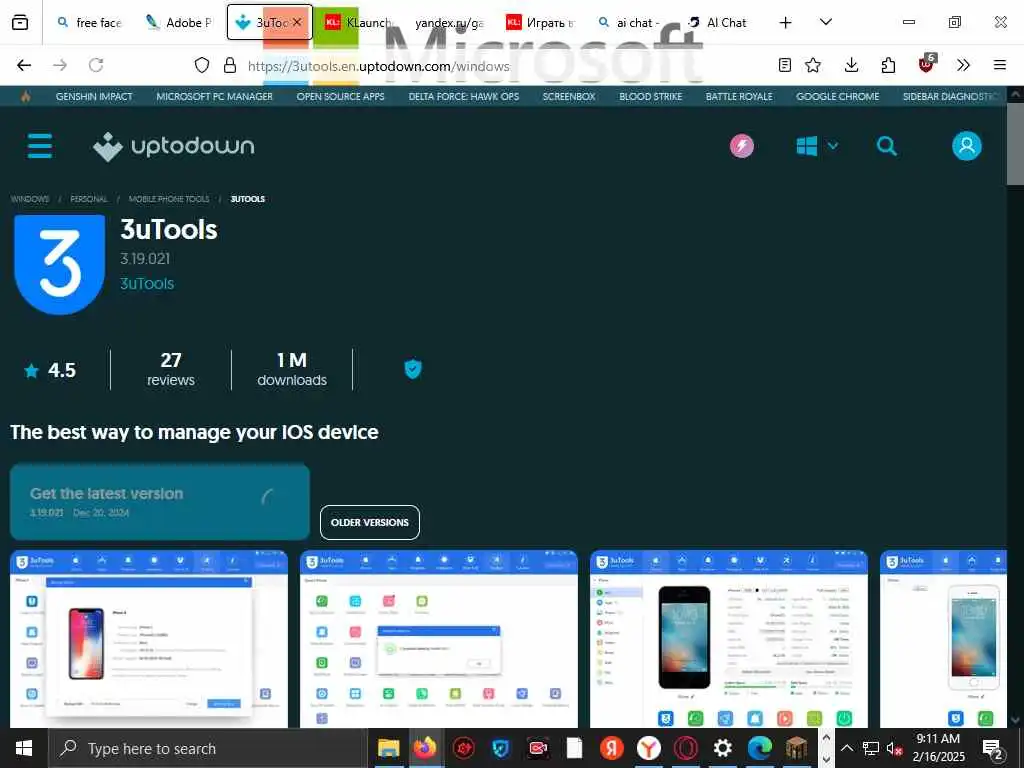Viewport: 1024px width, 768px height.
Task: Open OPEN SOURCE APPS in top bar
Action: (x=340, y=97)
